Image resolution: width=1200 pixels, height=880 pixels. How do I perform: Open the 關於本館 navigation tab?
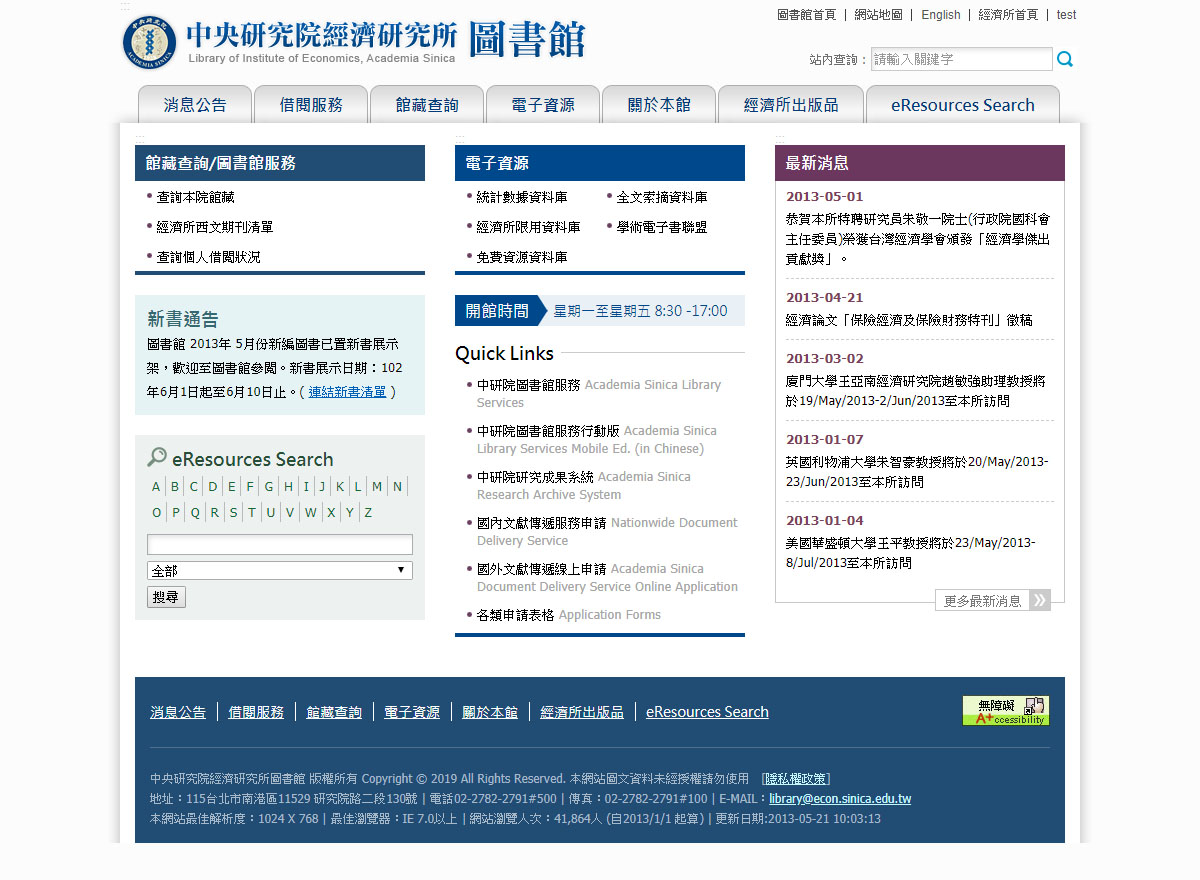(x=659, y=105)
